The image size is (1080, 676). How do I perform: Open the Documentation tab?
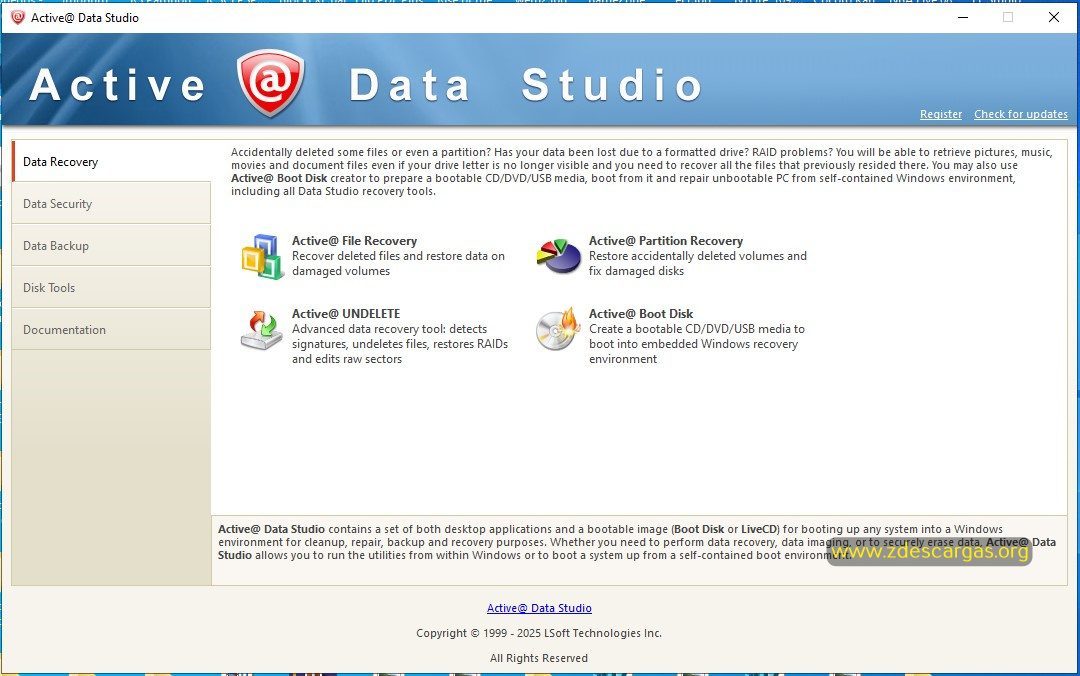pos(112,329)
